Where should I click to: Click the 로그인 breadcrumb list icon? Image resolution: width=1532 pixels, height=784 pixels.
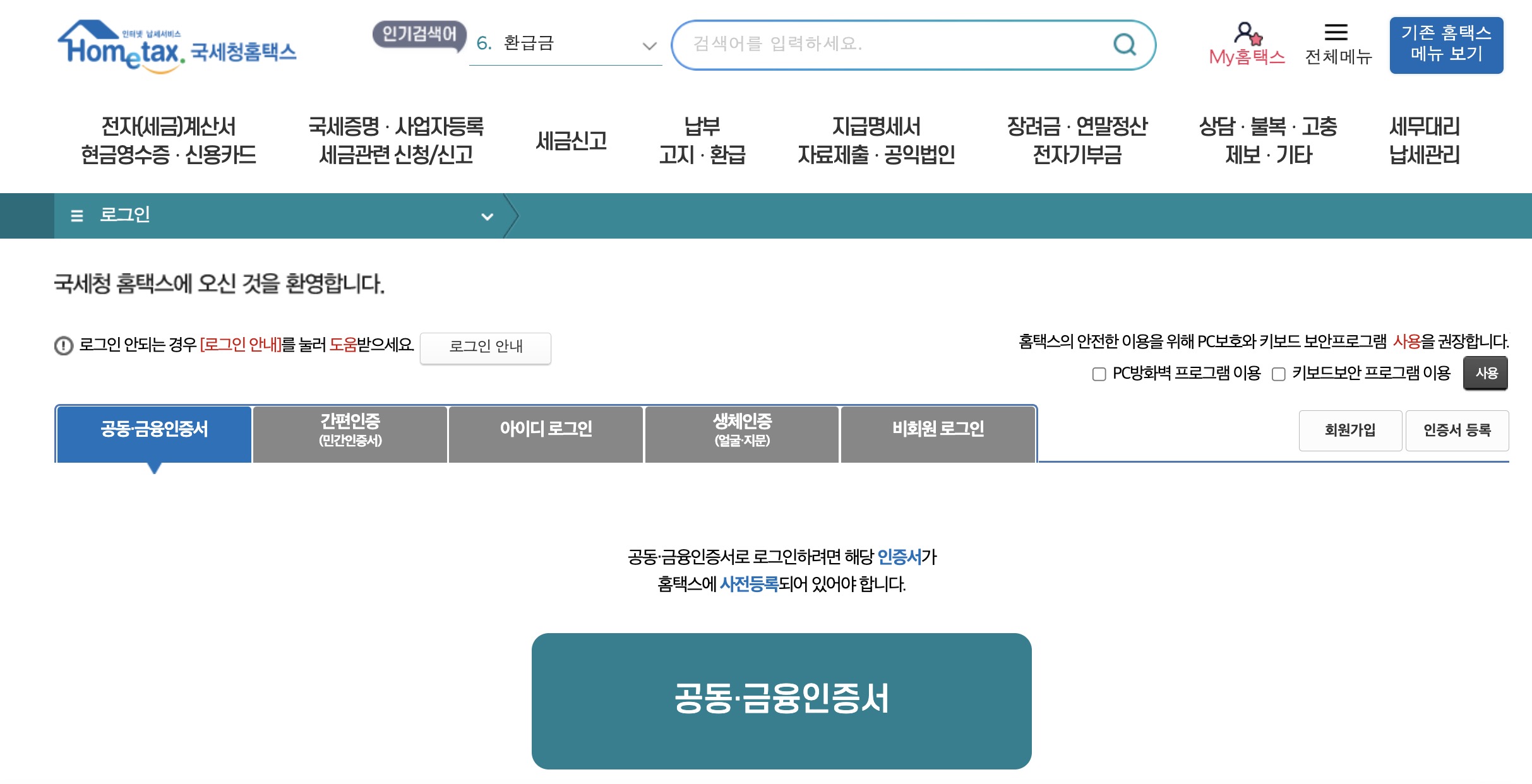coord(77,216)
